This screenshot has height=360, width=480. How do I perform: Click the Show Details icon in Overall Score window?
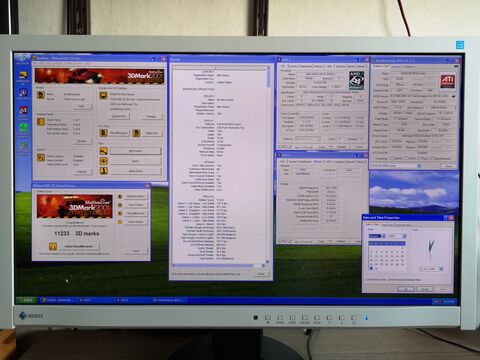coord(120,222)
